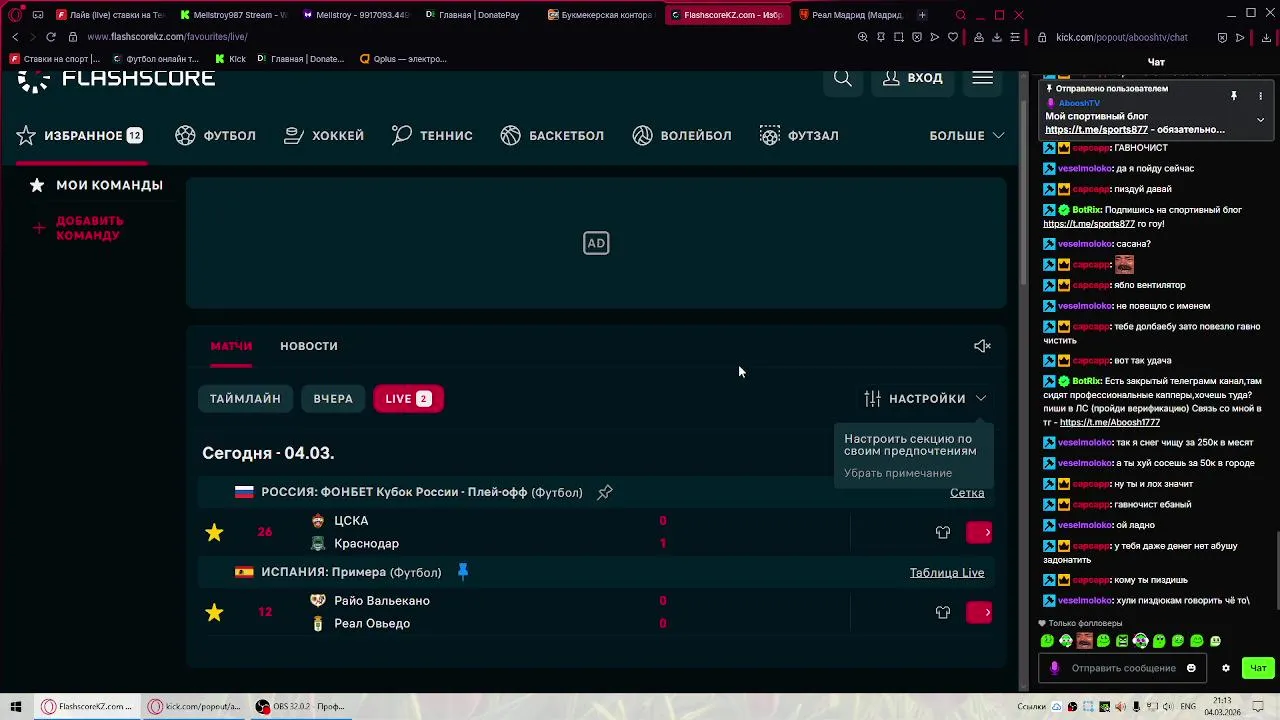Image resolution: width=1280 pixels, height=720 pixels.
Task: Open ИЗБРАННОЕ favourites section
Action: [80, 136]
